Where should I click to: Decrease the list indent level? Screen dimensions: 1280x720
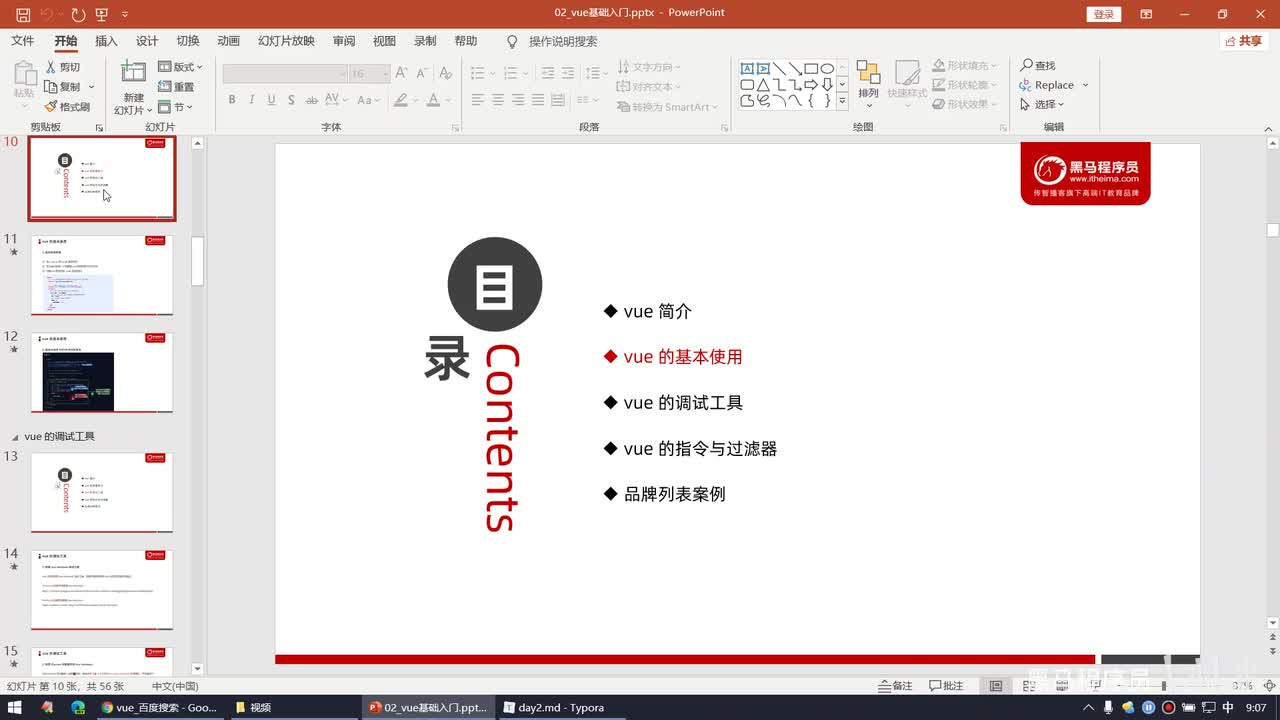[x=548, y=73]
